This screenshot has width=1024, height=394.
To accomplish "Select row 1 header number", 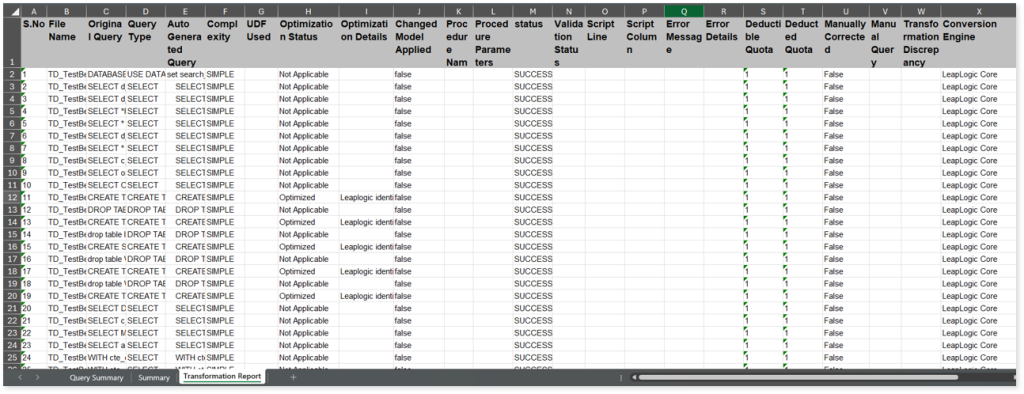I will point(13,42).
